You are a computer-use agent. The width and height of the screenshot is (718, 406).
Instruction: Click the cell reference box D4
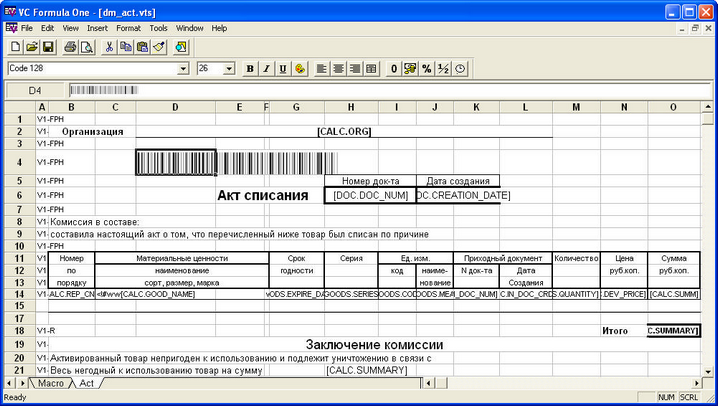click(35, 90)
